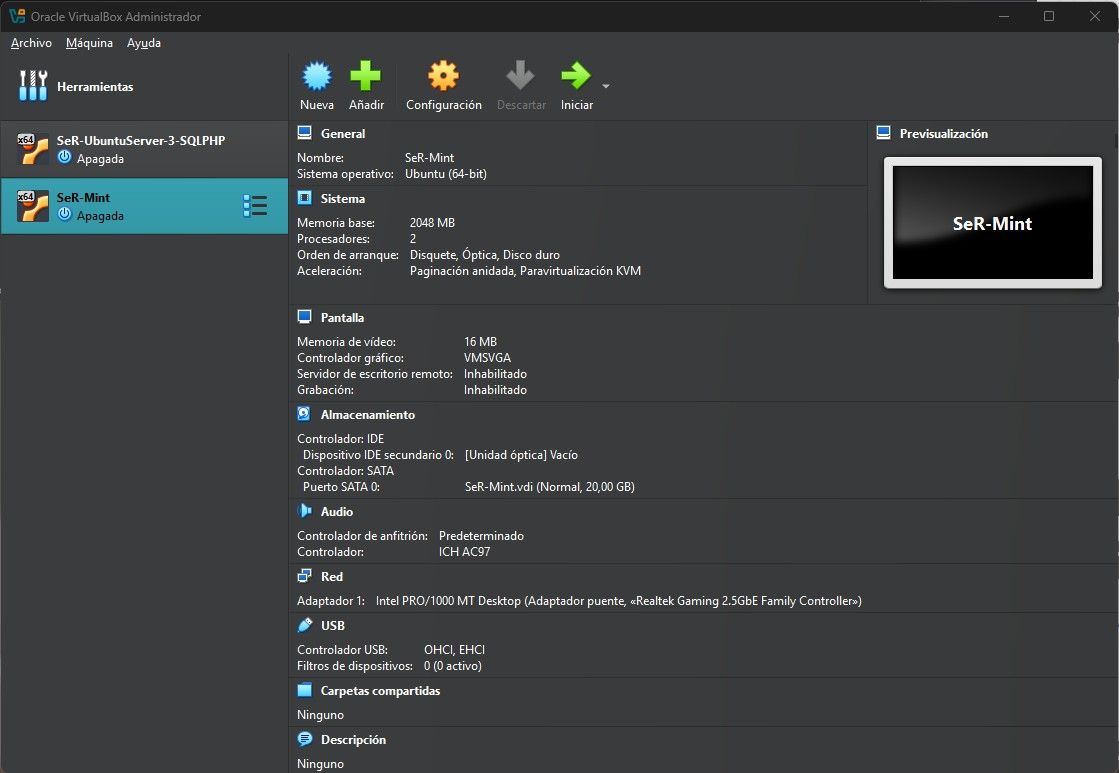Click the 'OHCI, EHCI' USB controller value
Viewport: 1119px width, 773px height.
coord(454,650)
